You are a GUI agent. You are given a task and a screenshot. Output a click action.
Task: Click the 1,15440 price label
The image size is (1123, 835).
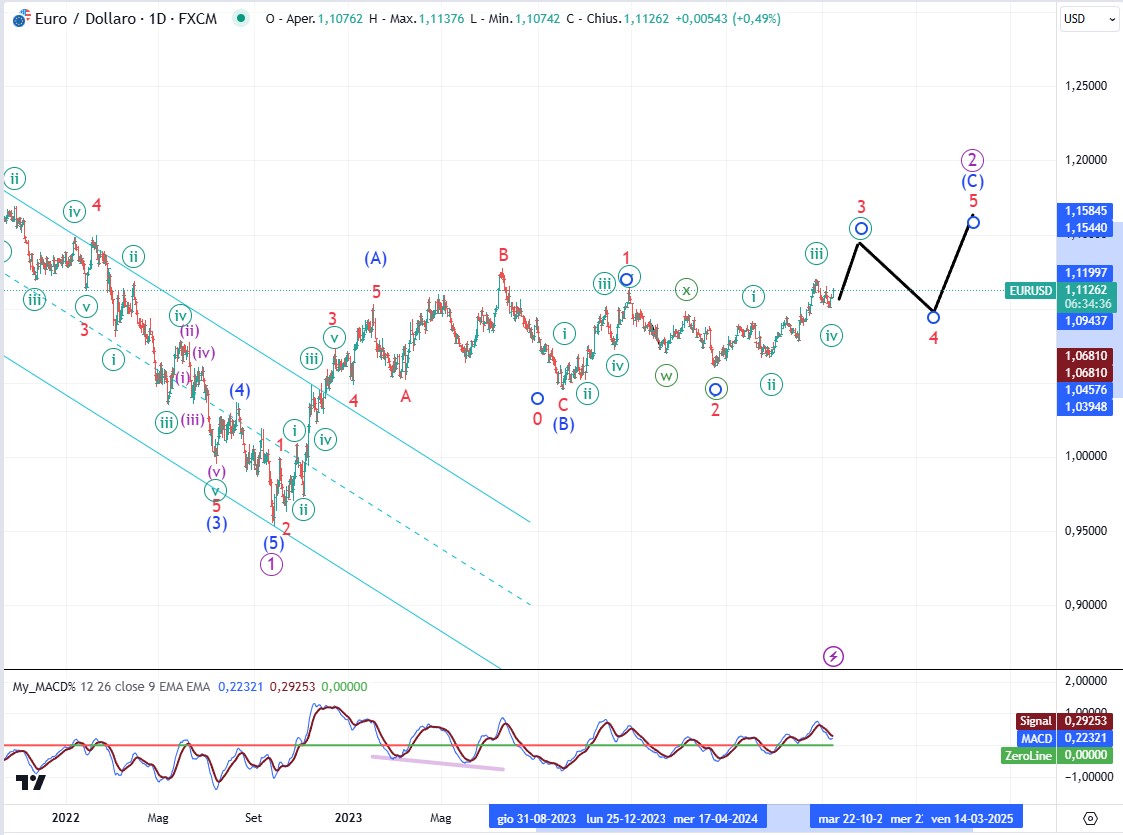pyautogui.click(x=1086, y=228)
